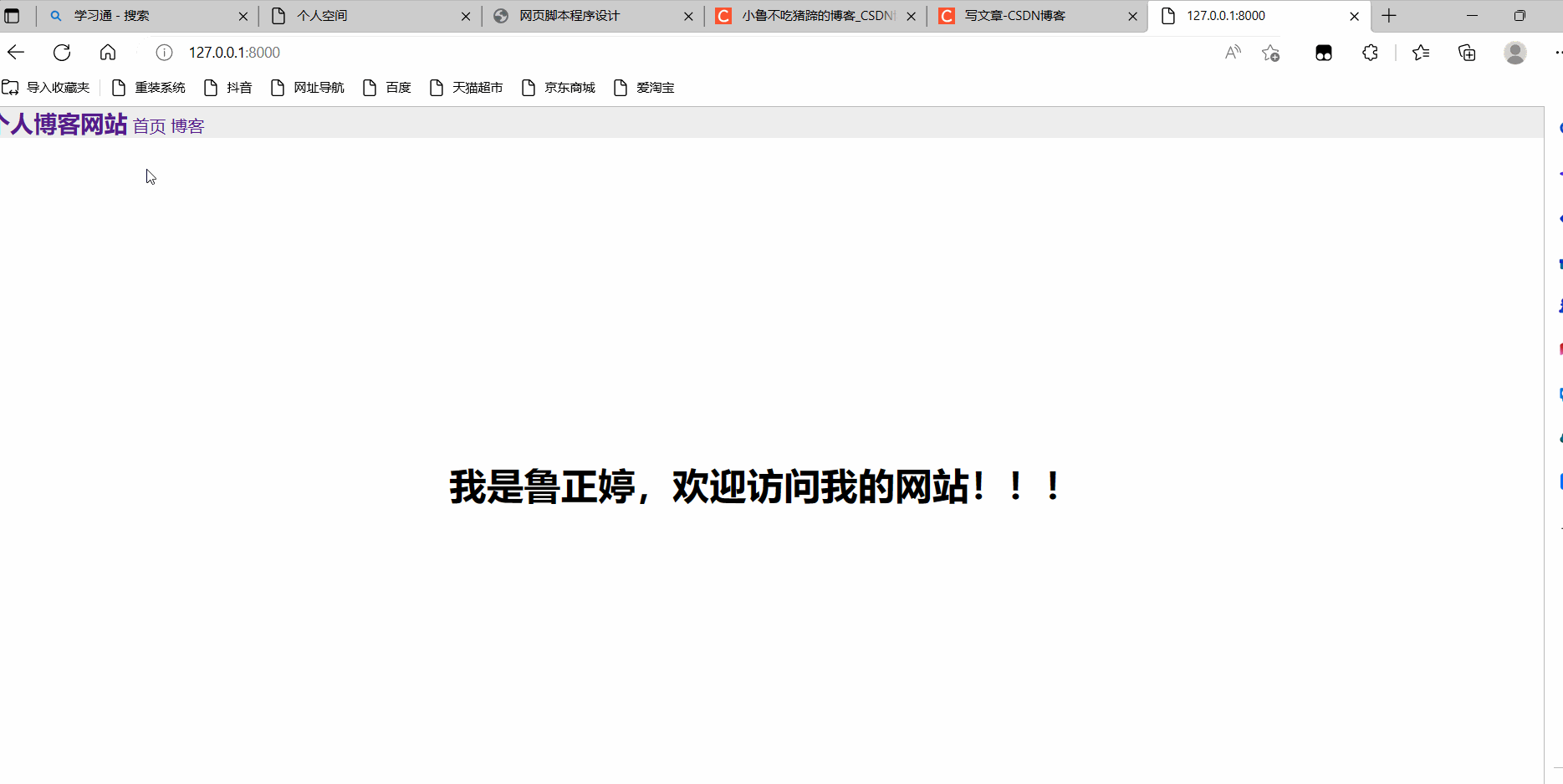The width and height of the screenshot is (1563, 784).
Task: Open the 天猫超市 bookmark
Action: pyautogui.click(x=467, y=88)
